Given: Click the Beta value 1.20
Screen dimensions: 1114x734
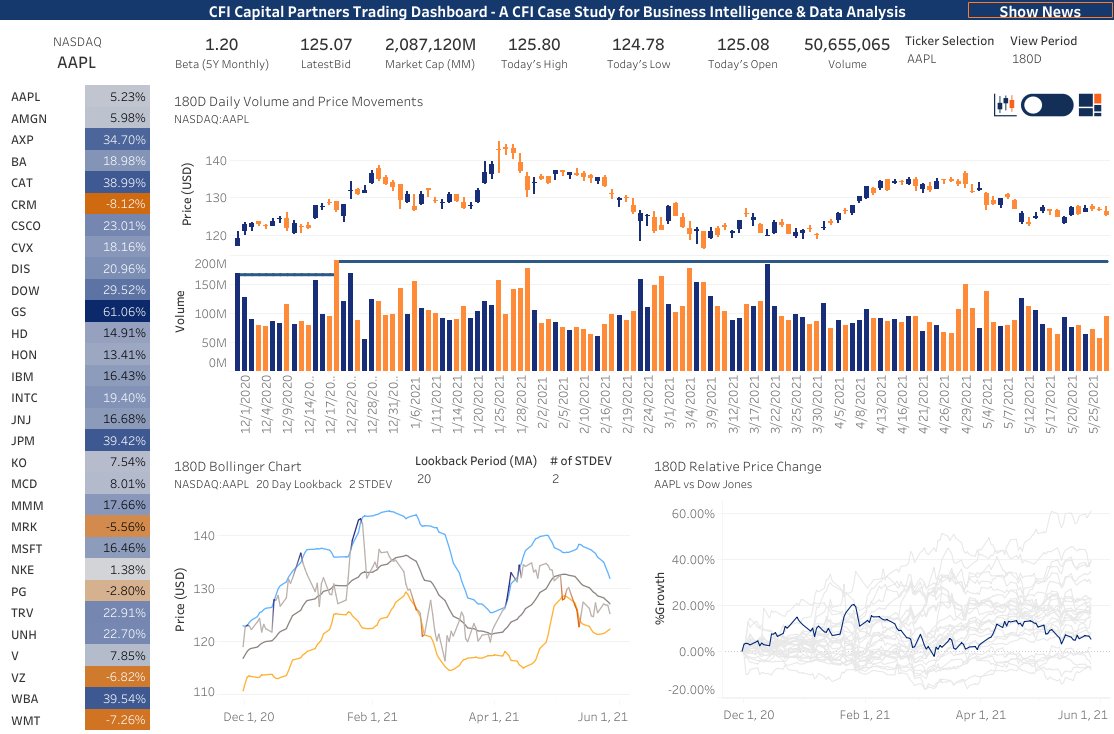Looking at the screenshot, I should click(x=222, y=44).
